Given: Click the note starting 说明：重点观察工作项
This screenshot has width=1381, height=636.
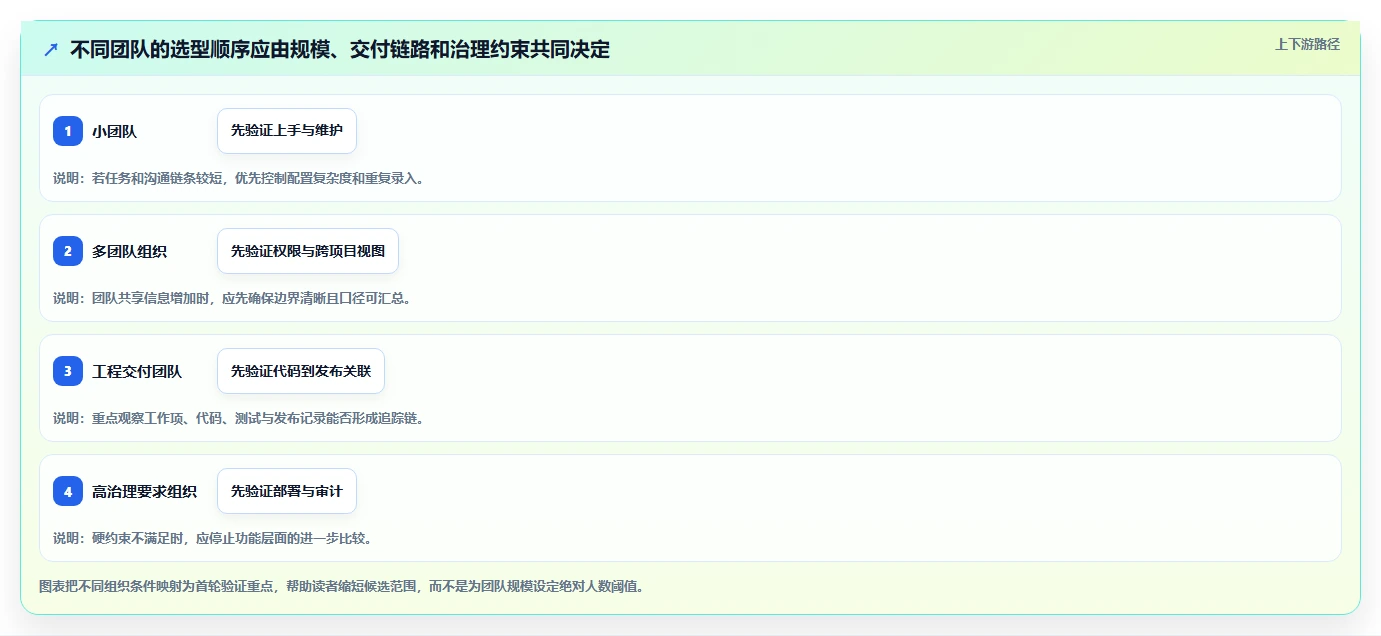Looking at the screenshot, I should pyautogui.click(x=238, y=418).
